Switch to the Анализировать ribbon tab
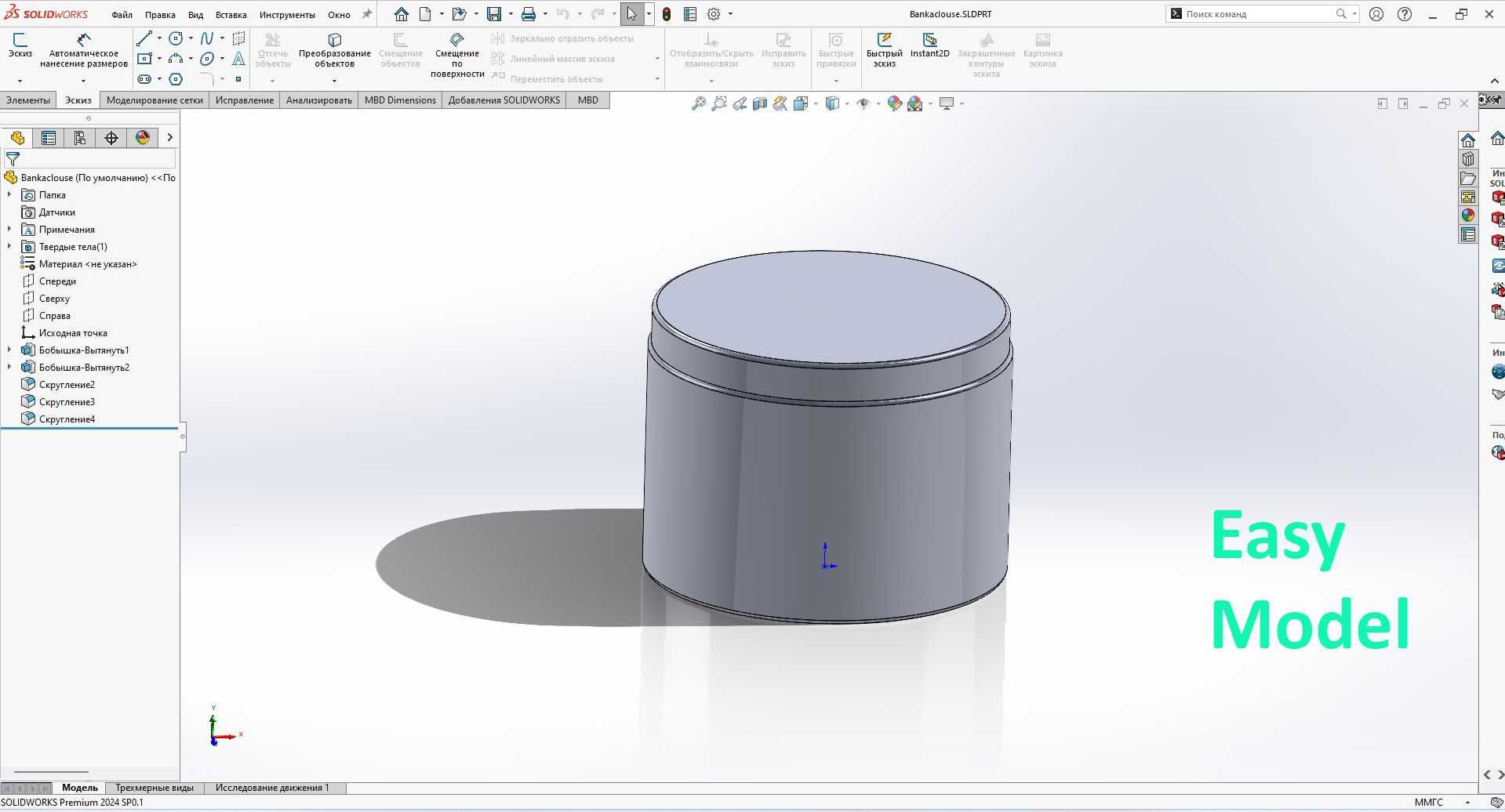 pos(319,100)
